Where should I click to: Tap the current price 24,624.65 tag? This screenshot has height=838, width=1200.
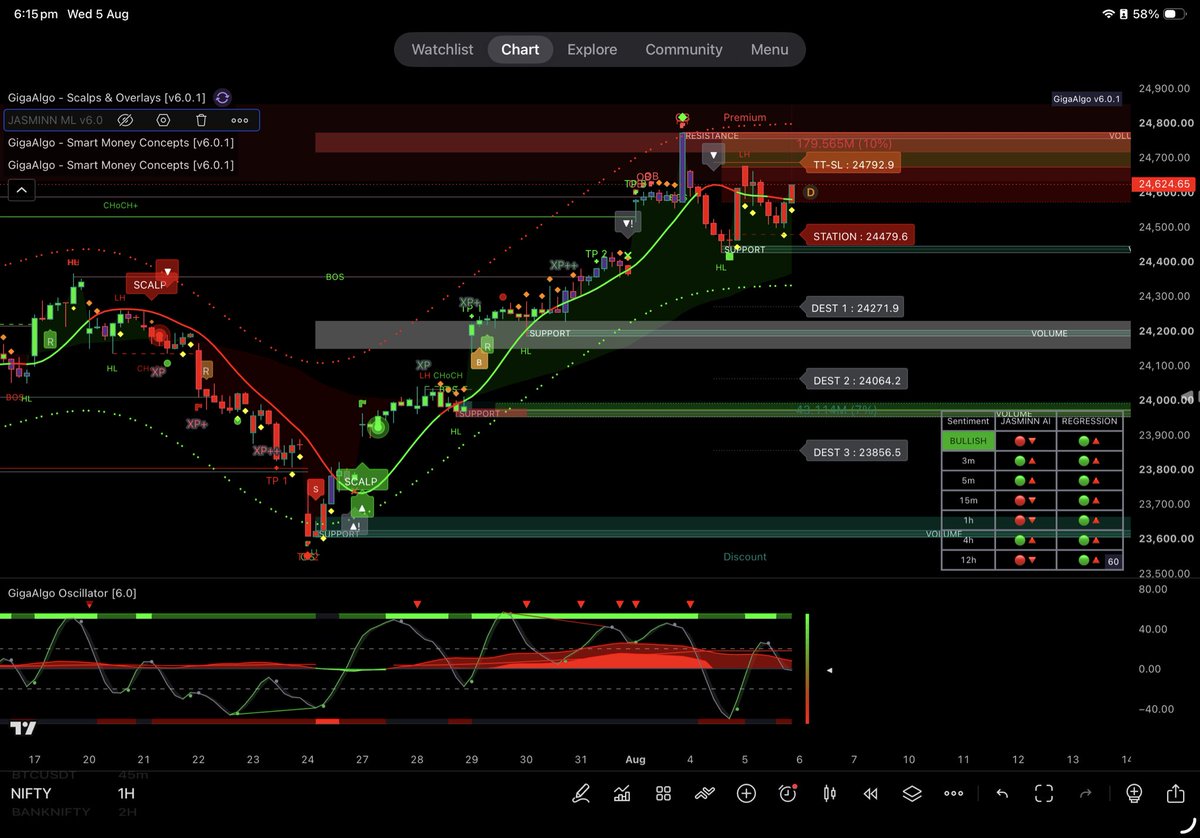coord(1164,184)
